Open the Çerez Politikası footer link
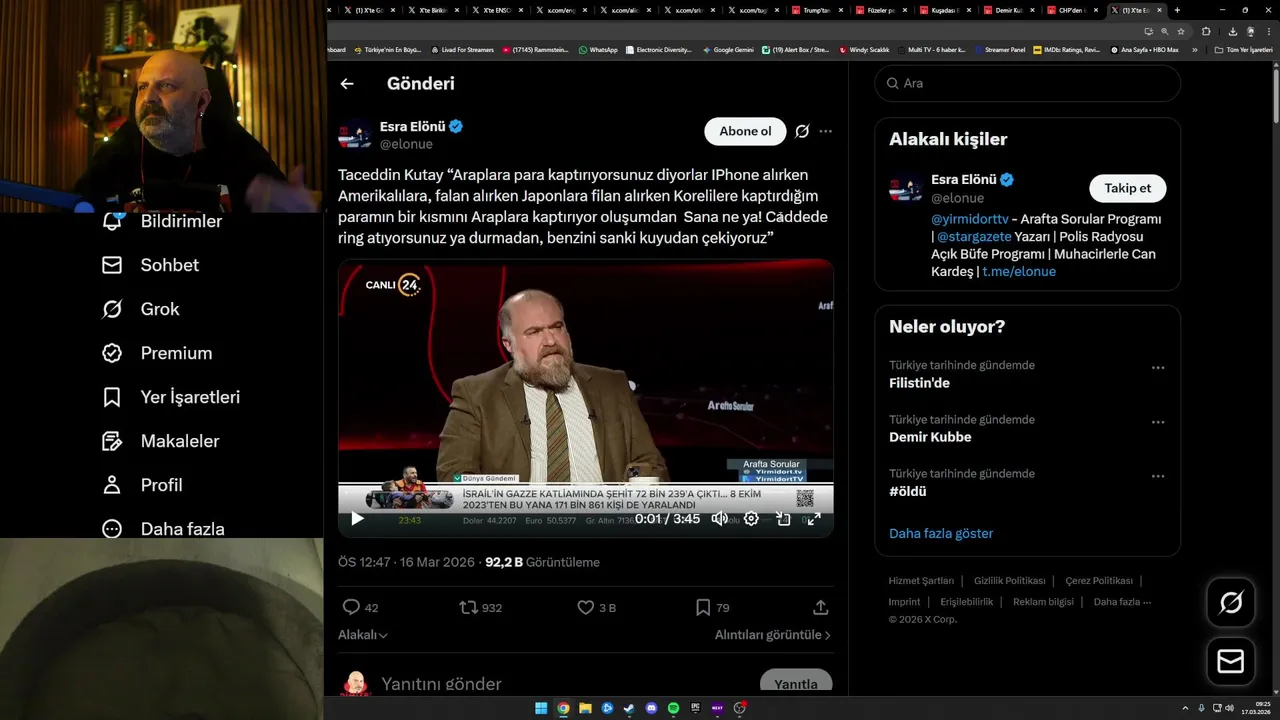This screenshot has height=720, width=1280. [x=1099, y=581]
